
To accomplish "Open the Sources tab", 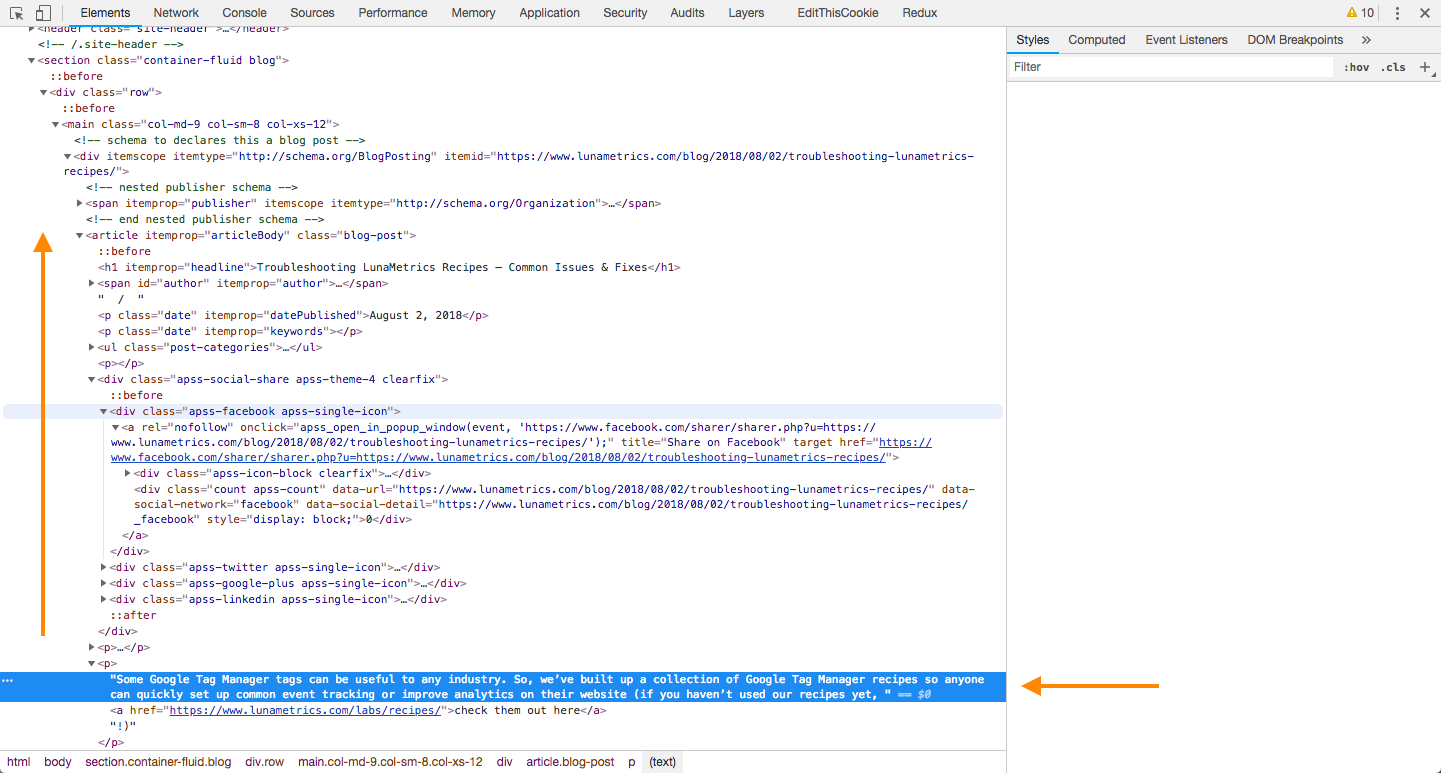I will click(x=312, y=13).
